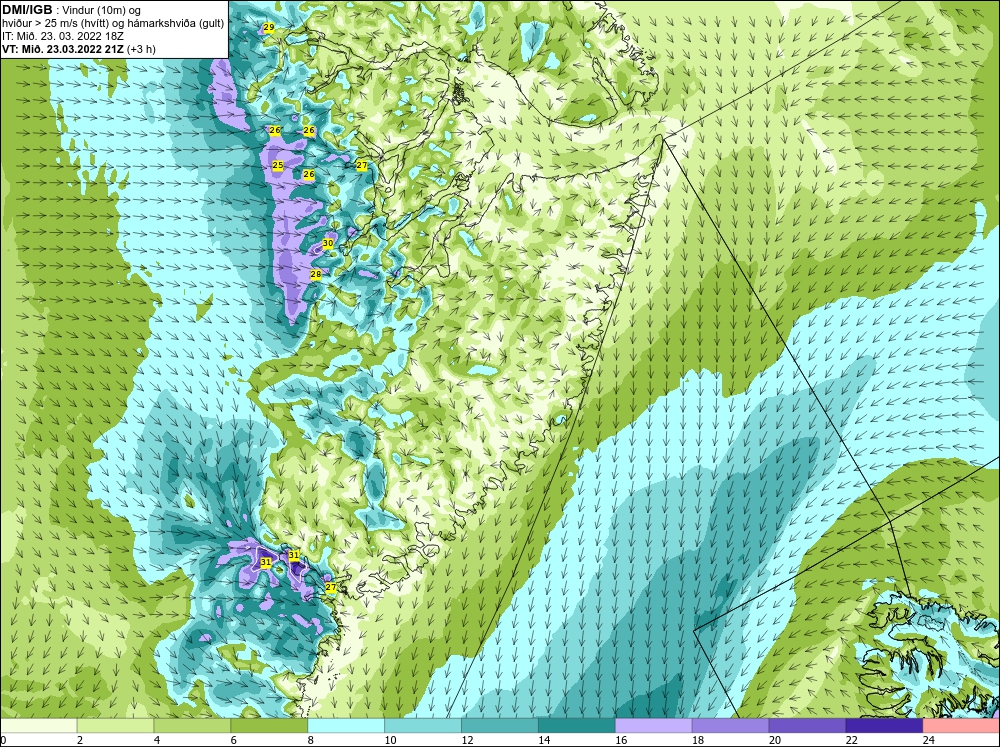Select the yellow 25 gust label

click(x=278, y=165)
